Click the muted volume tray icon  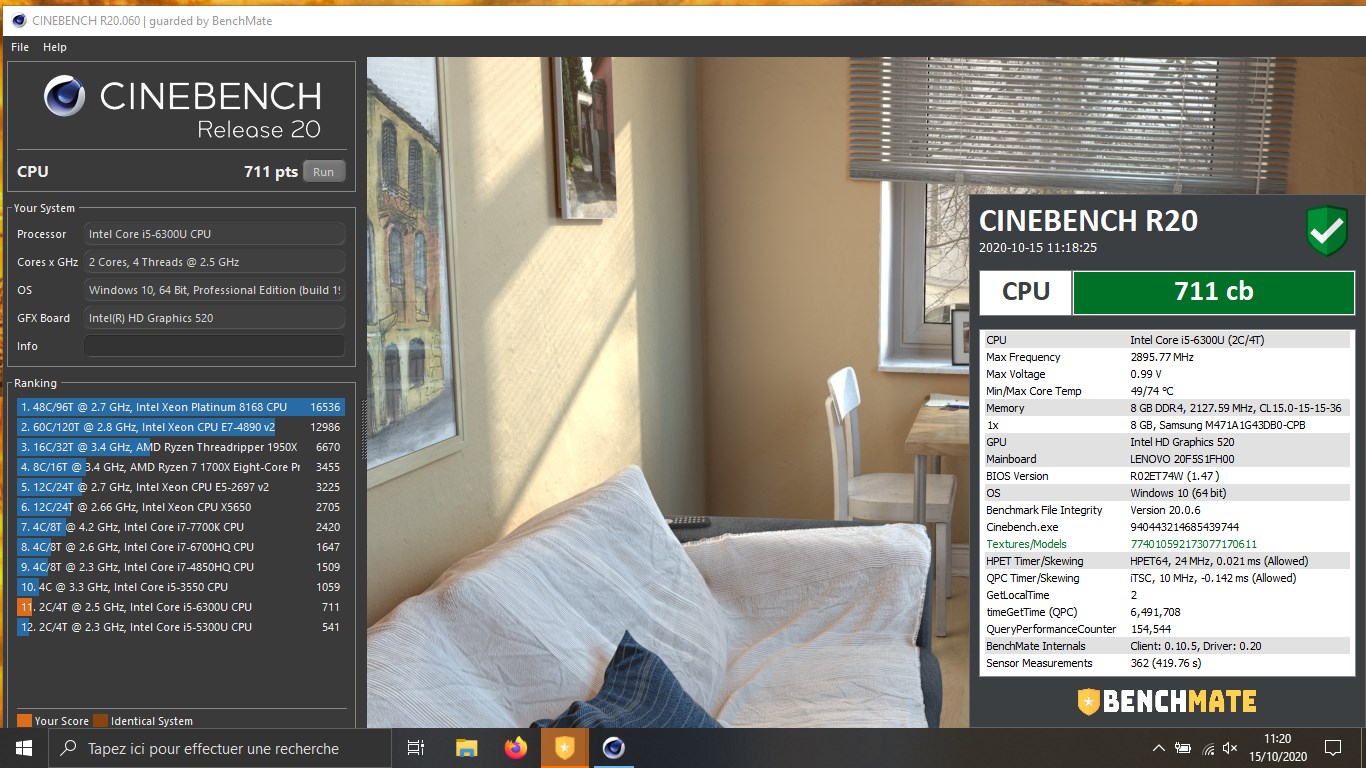pos(1231,748)
